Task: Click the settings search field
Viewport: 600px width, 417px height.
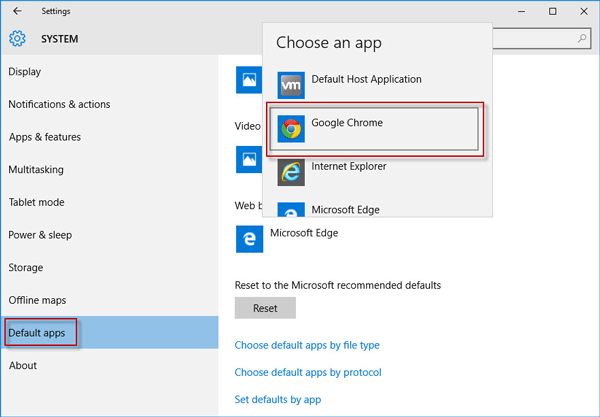Action: [x=541, y=38]
